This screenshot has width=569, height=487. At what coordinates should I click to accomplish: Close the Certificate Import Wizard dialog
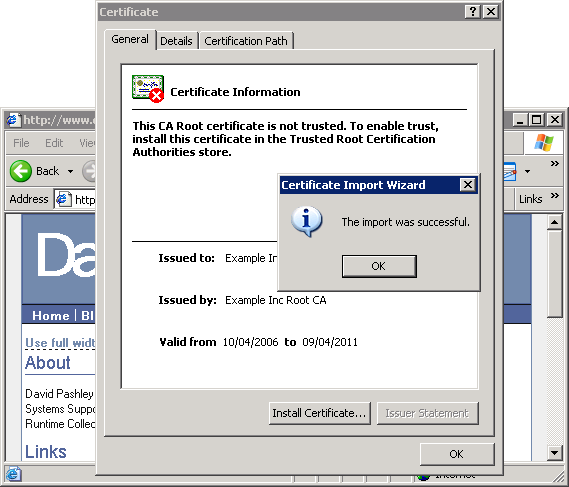tap(468, 185)
